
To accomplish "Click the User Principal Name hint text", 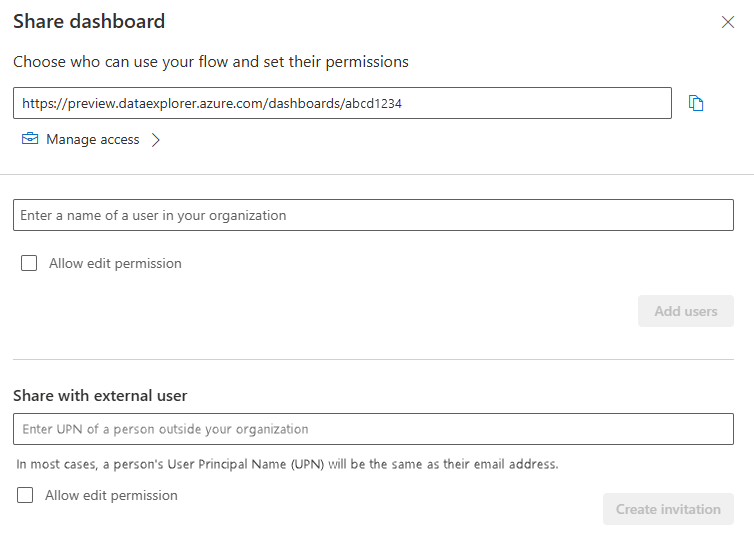I will point(287,464).
